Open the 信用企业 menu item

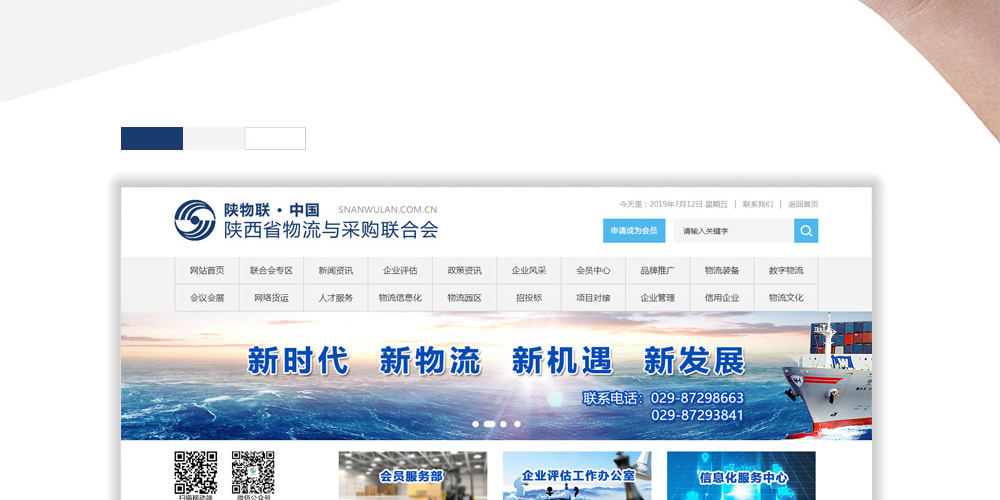click(723, 298)
